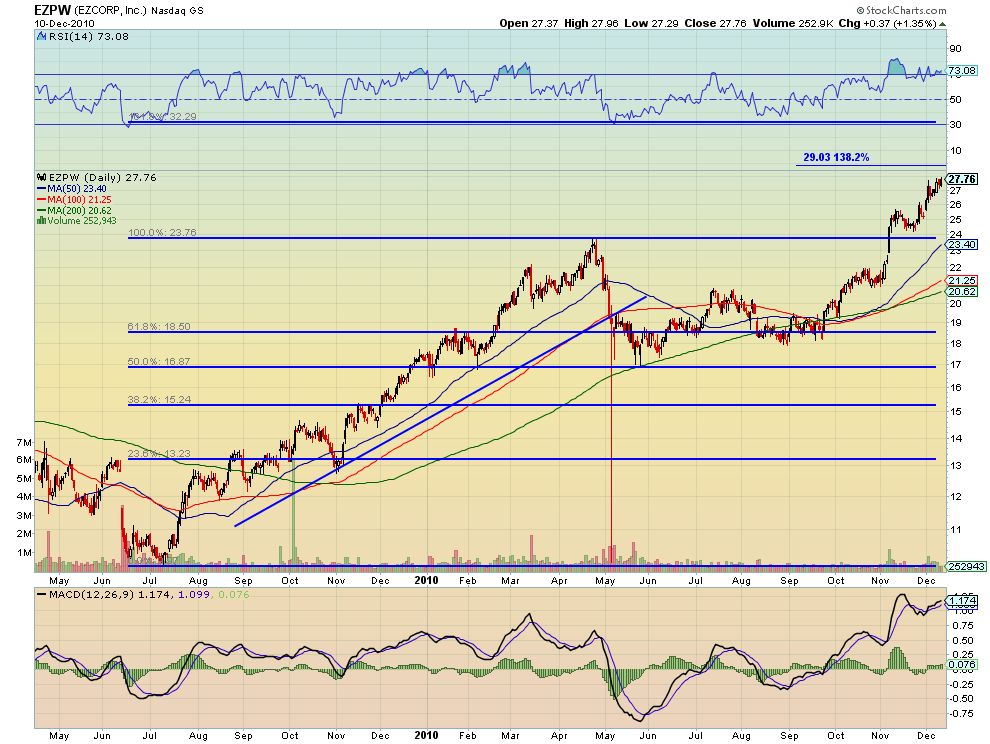Click the 29.03 138.2% annotation

point(836,157)
